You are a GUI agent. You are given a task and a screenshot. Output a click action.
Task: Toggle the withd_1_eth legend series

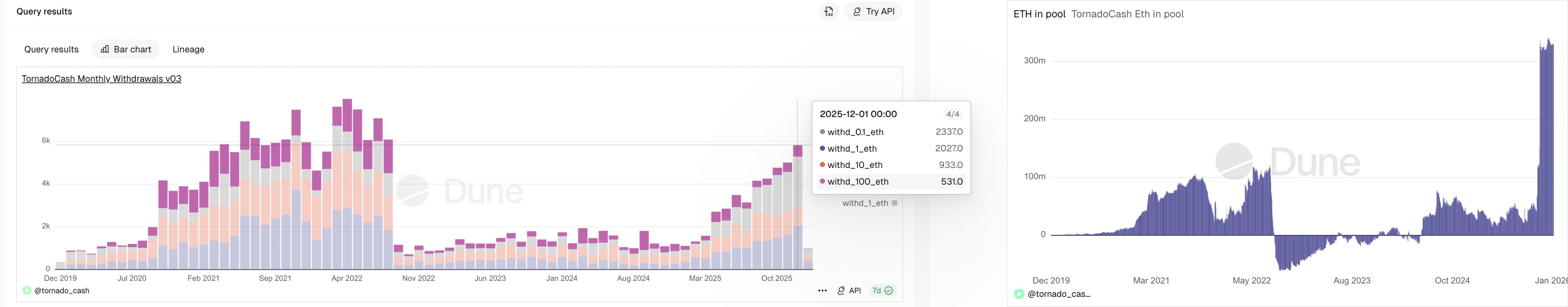click(x=864, y=203)
